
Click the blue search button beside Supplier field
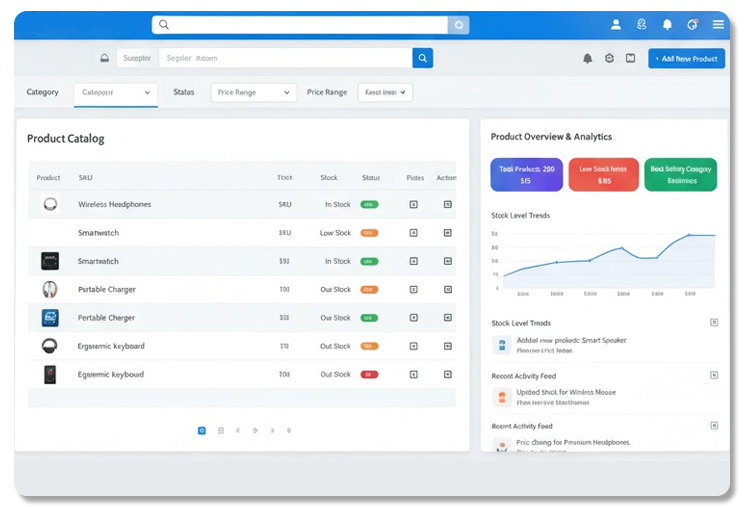click(x=423, y=58)
